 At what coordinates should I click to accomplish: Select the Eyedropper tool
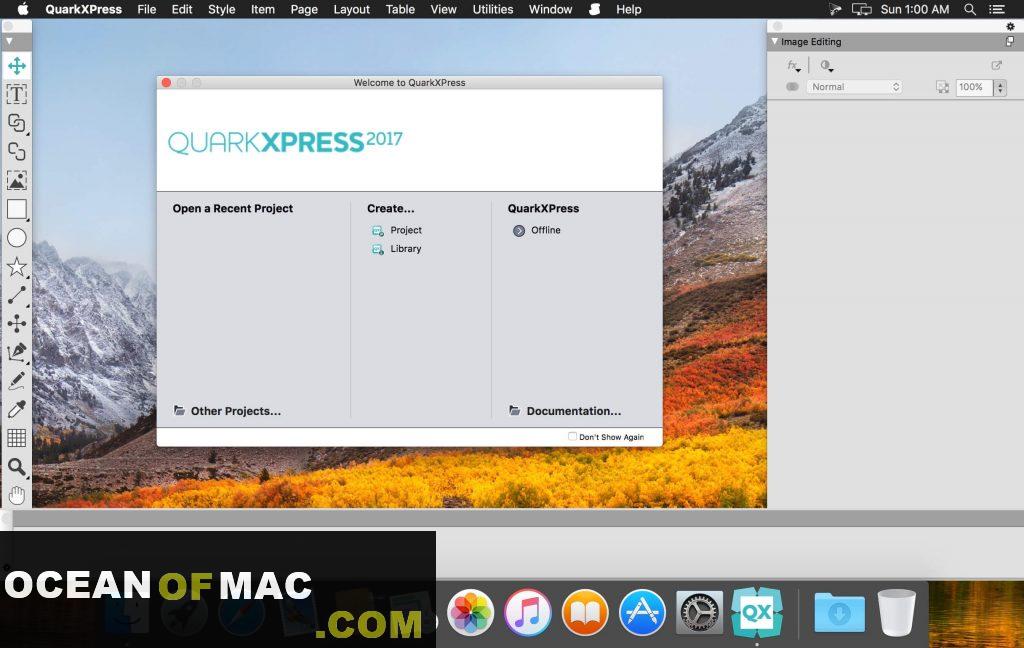(x=16, y=410)
